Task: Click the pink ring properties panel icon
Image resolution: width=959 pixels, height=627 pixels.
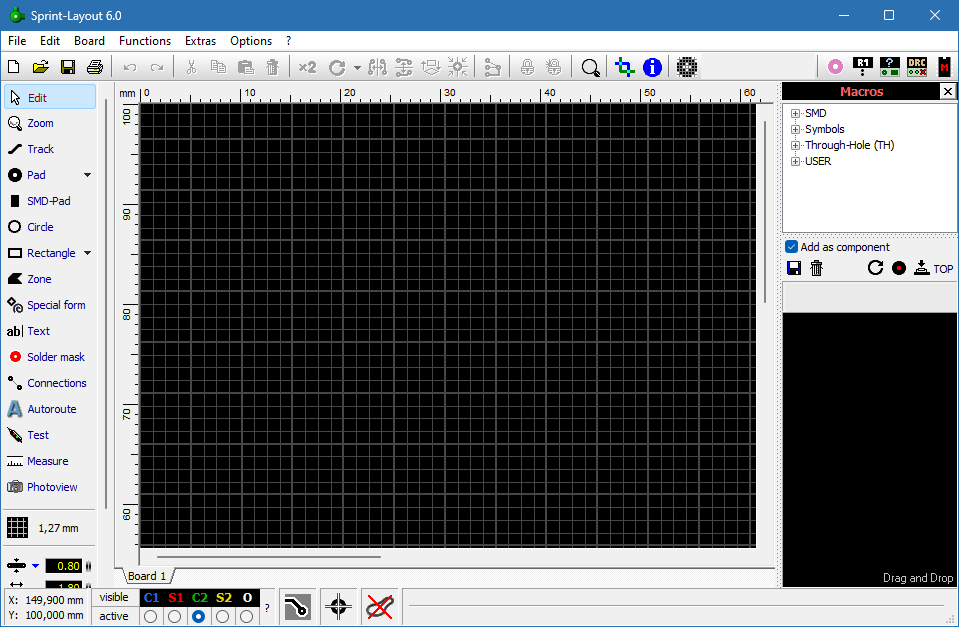Action: 835,66
